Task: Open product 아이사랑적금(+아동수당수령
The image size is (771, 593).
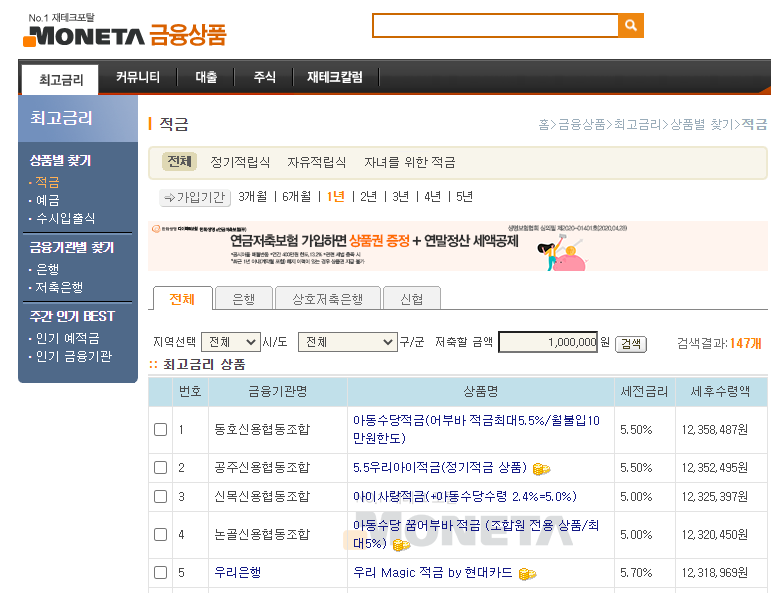Action: click(465, 496)
